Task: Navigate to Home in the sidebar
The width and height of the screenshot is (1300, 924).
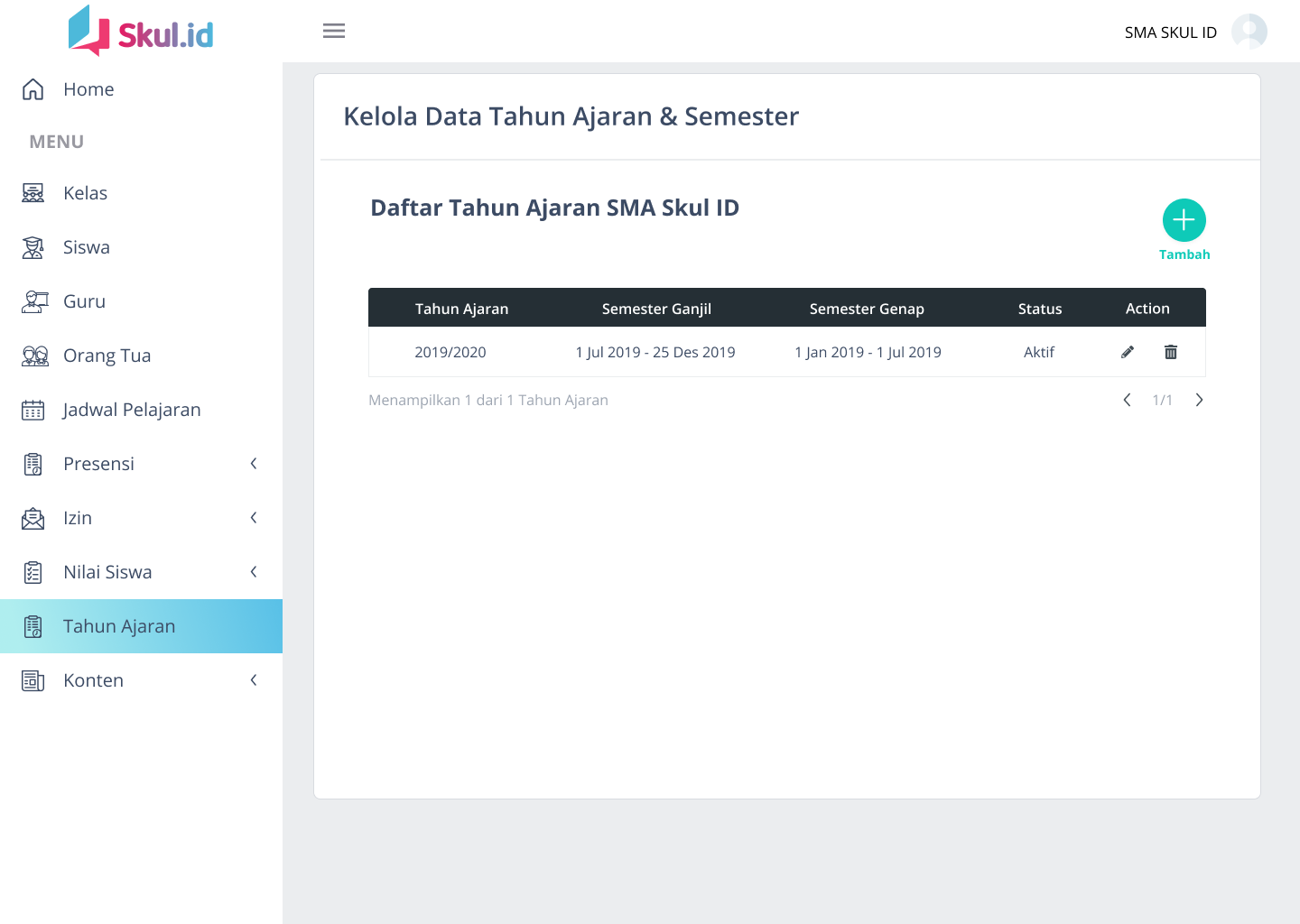Action: click(x=88, y=89)
